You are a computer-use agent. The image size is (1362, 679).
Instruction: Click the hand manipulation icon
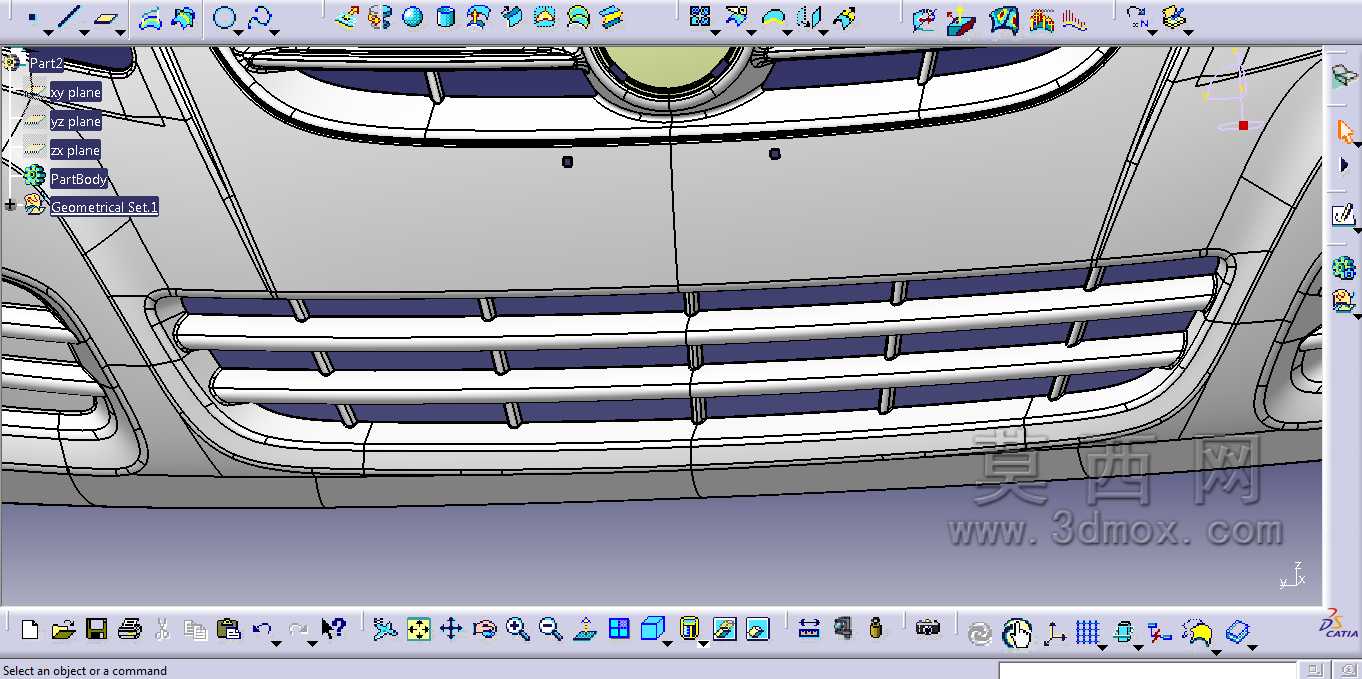click(1017, 632)
